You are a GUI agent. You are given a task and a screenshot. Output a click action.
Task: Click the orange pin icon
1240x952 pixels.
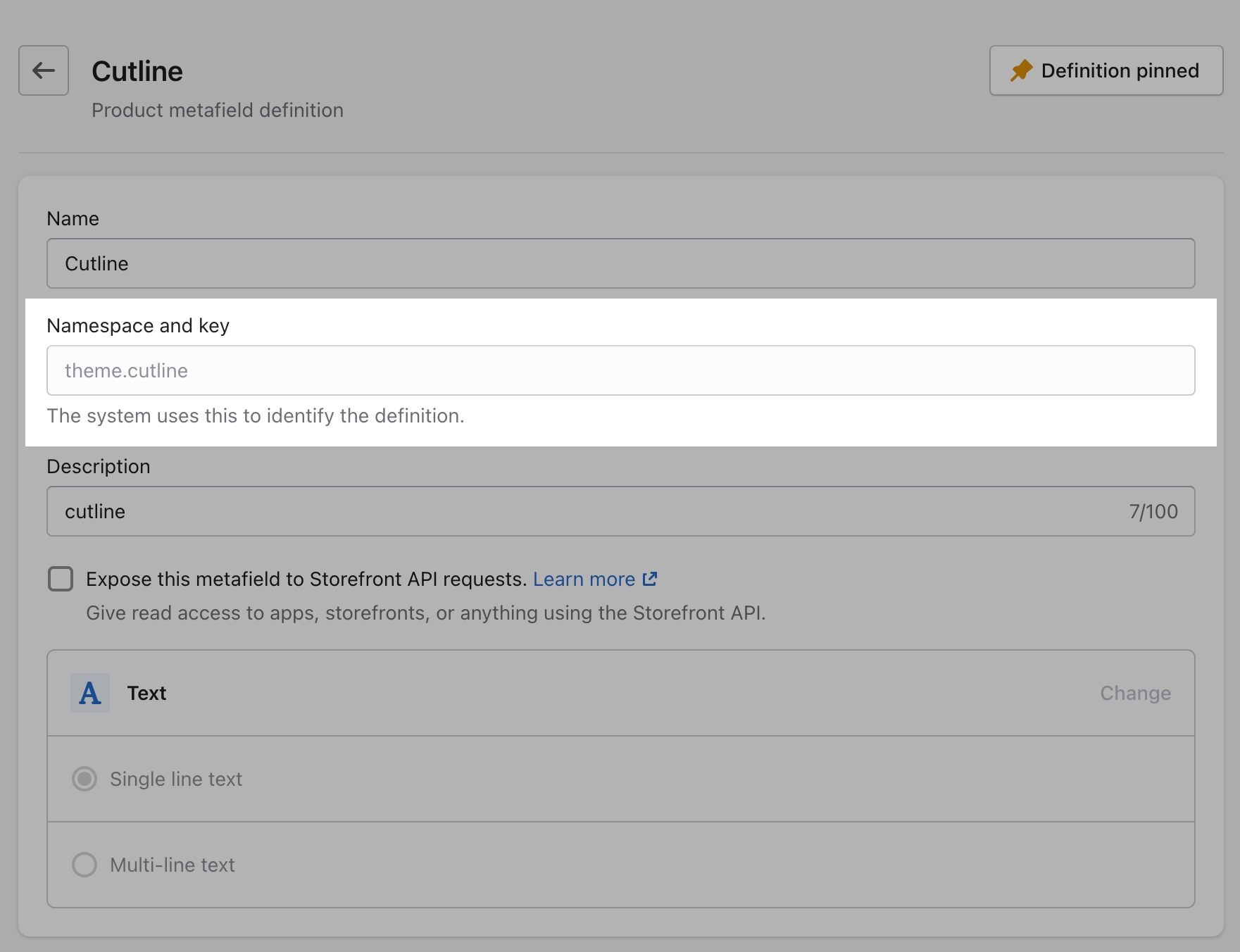pos(1021,70)
